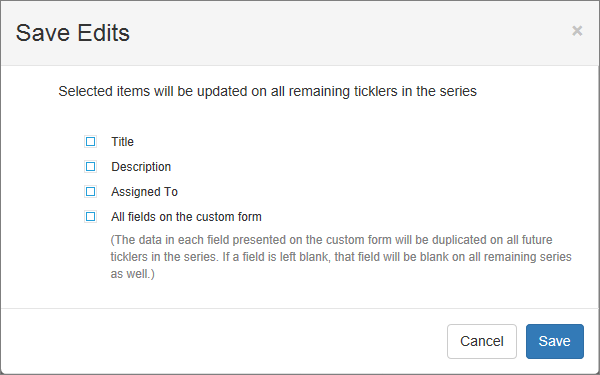Click the 'Selected items will be updated' message

pyautogui.click(x=267, y=91)
